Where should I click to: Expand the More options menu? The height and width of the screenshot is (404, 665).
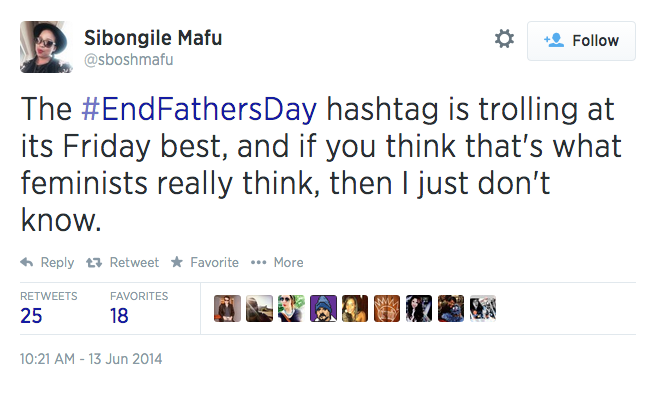277,262
